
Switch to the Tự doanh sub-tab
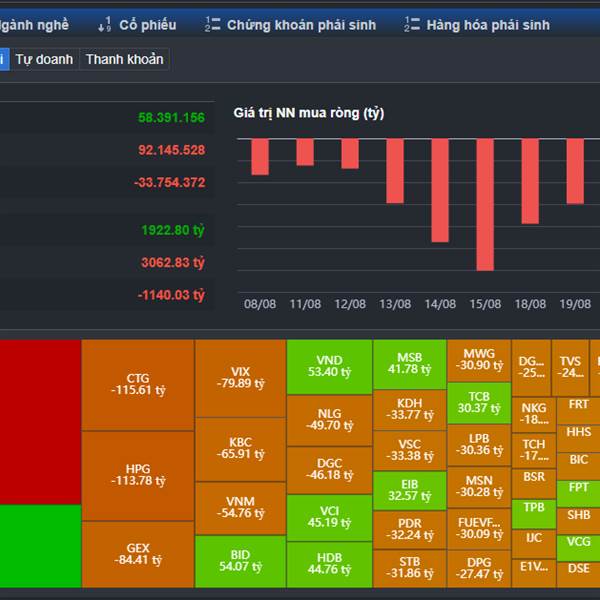[44, 59]
